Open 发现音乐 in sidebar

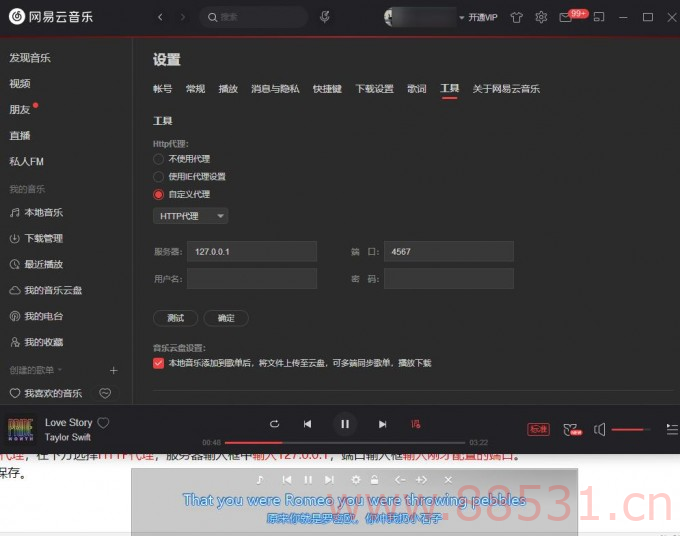click(x=30, y=58)
